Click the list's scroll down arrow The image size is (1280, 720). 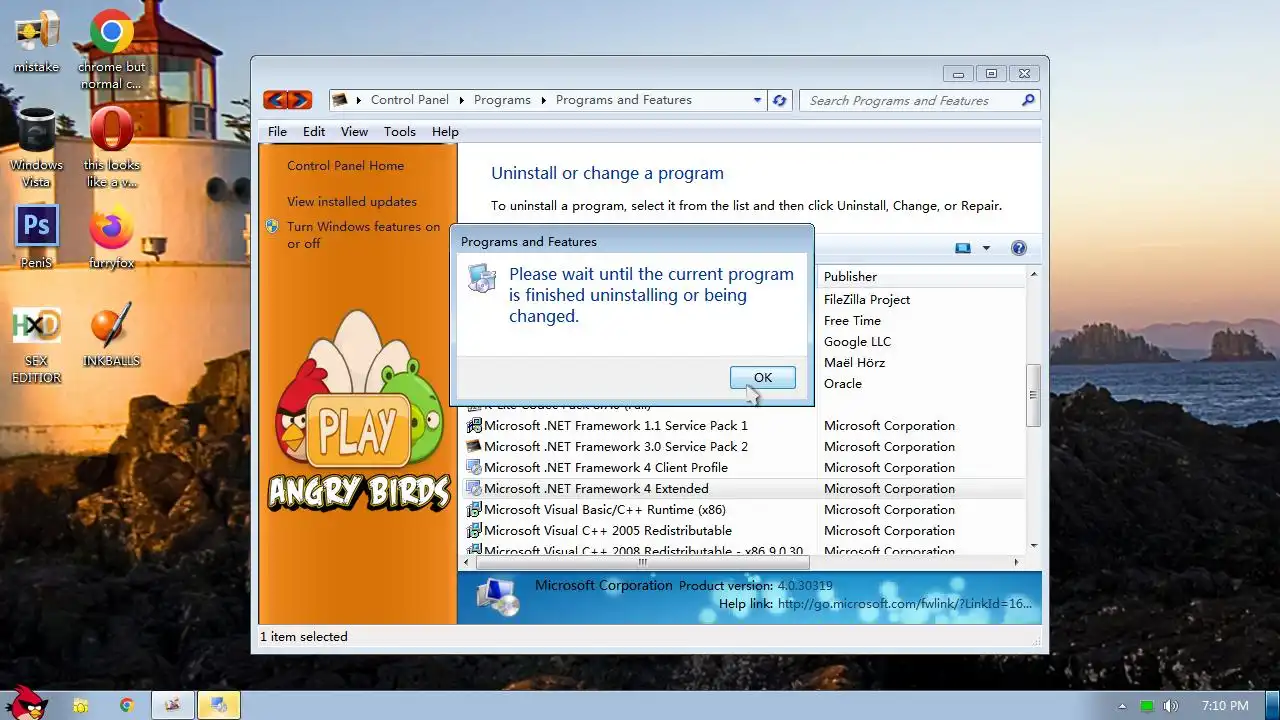coord(1033,546)
